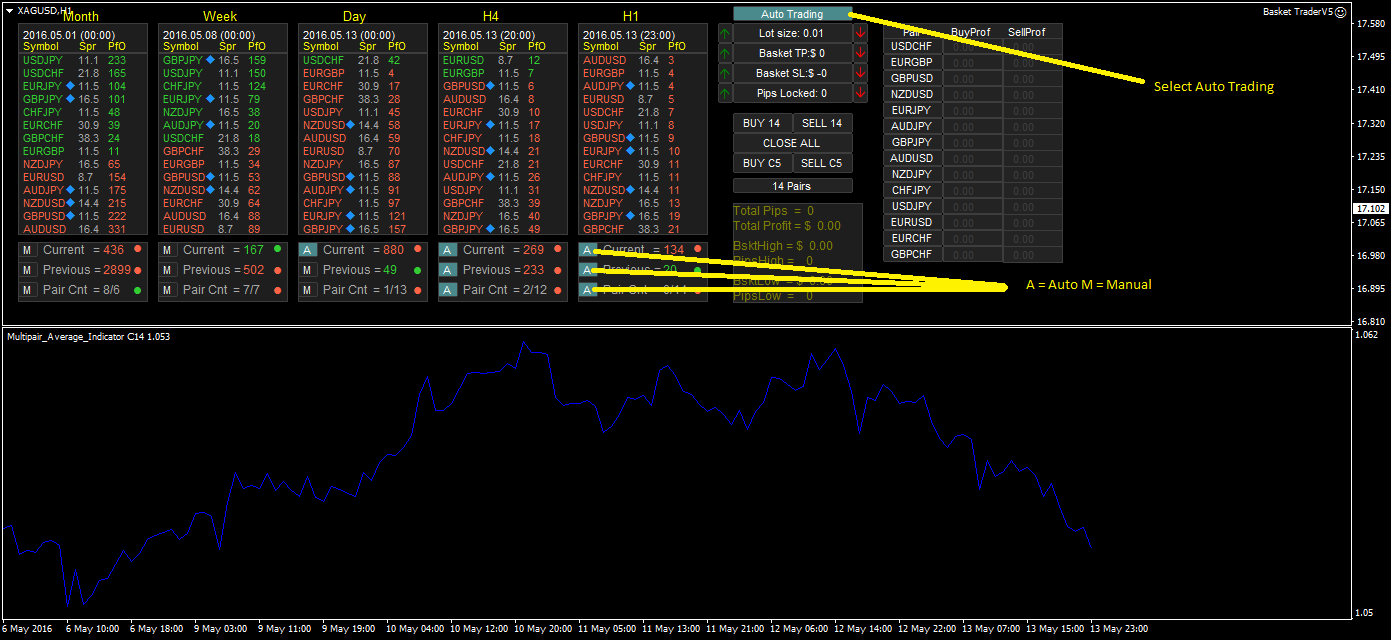Select GBPUSD in the Pair list
This screenshot has height=640, width=1391.
click(x=911, y=78)
